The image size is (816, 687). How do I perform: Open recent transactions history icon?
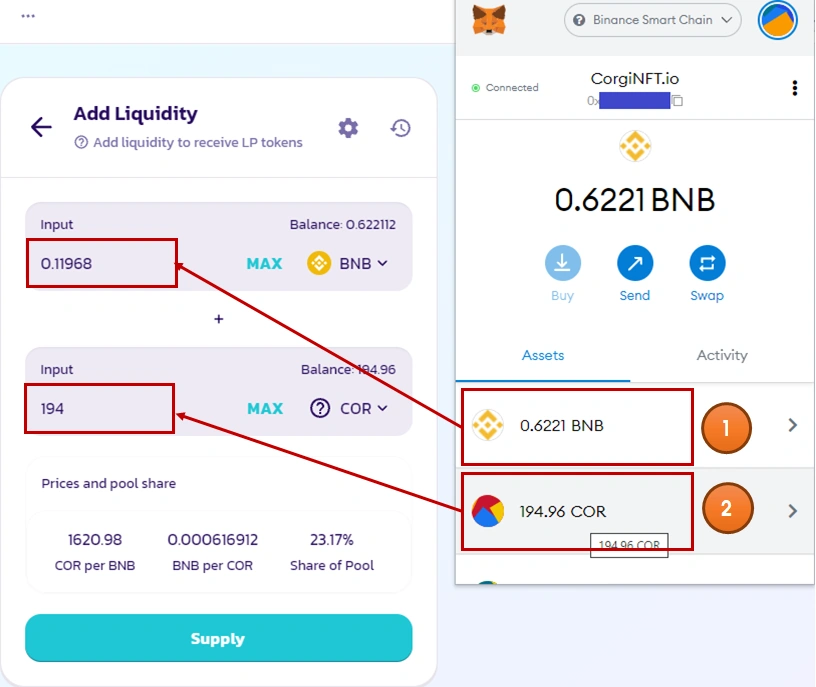tap(401, 128)
